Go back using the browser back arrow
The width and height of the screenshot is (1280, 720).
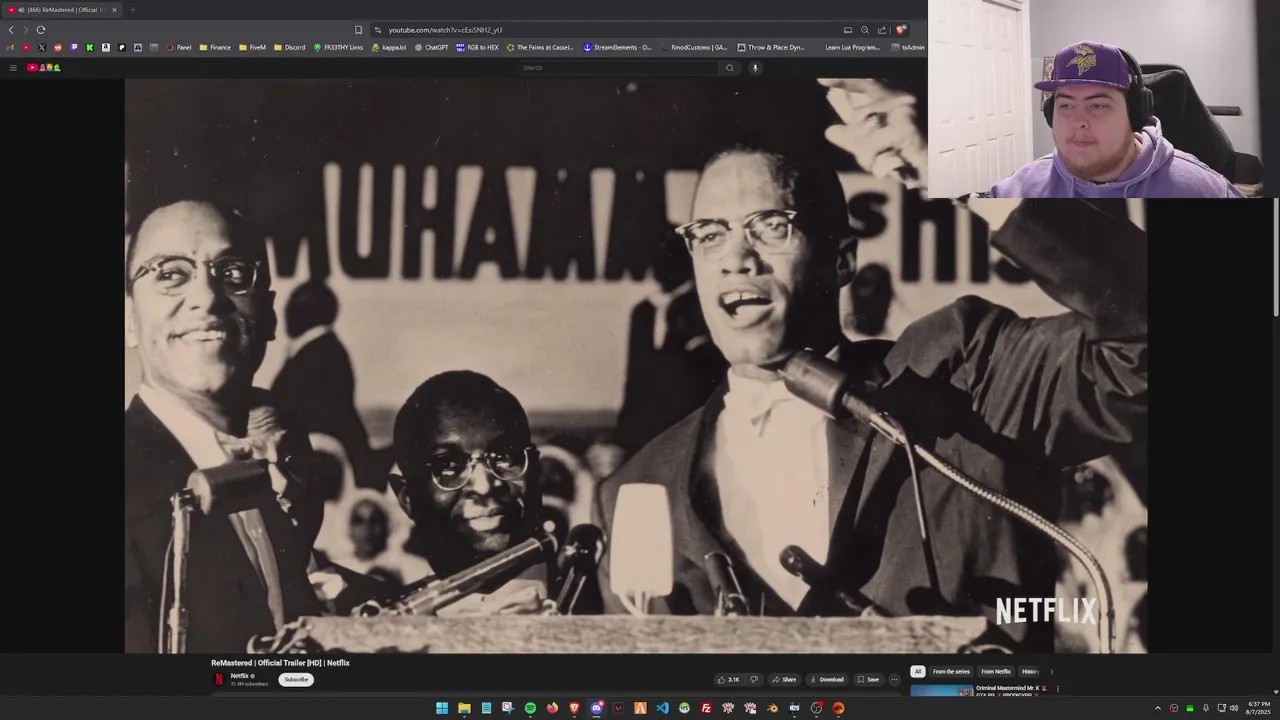tap(11, 30)
